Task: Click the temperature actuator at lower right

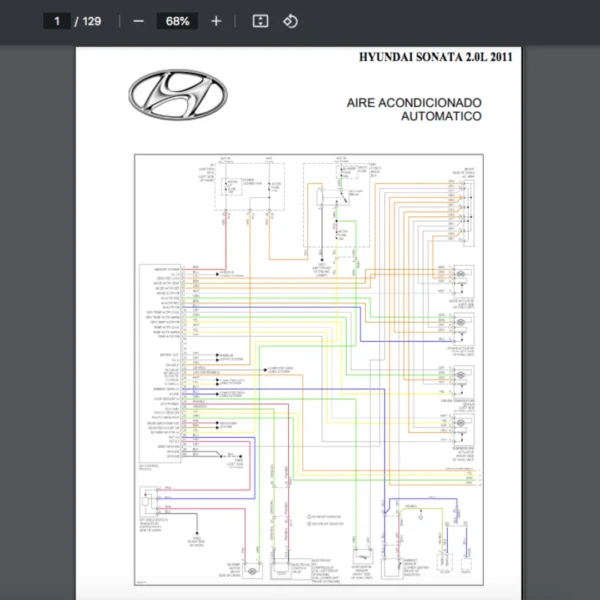Action: (462, 425)
